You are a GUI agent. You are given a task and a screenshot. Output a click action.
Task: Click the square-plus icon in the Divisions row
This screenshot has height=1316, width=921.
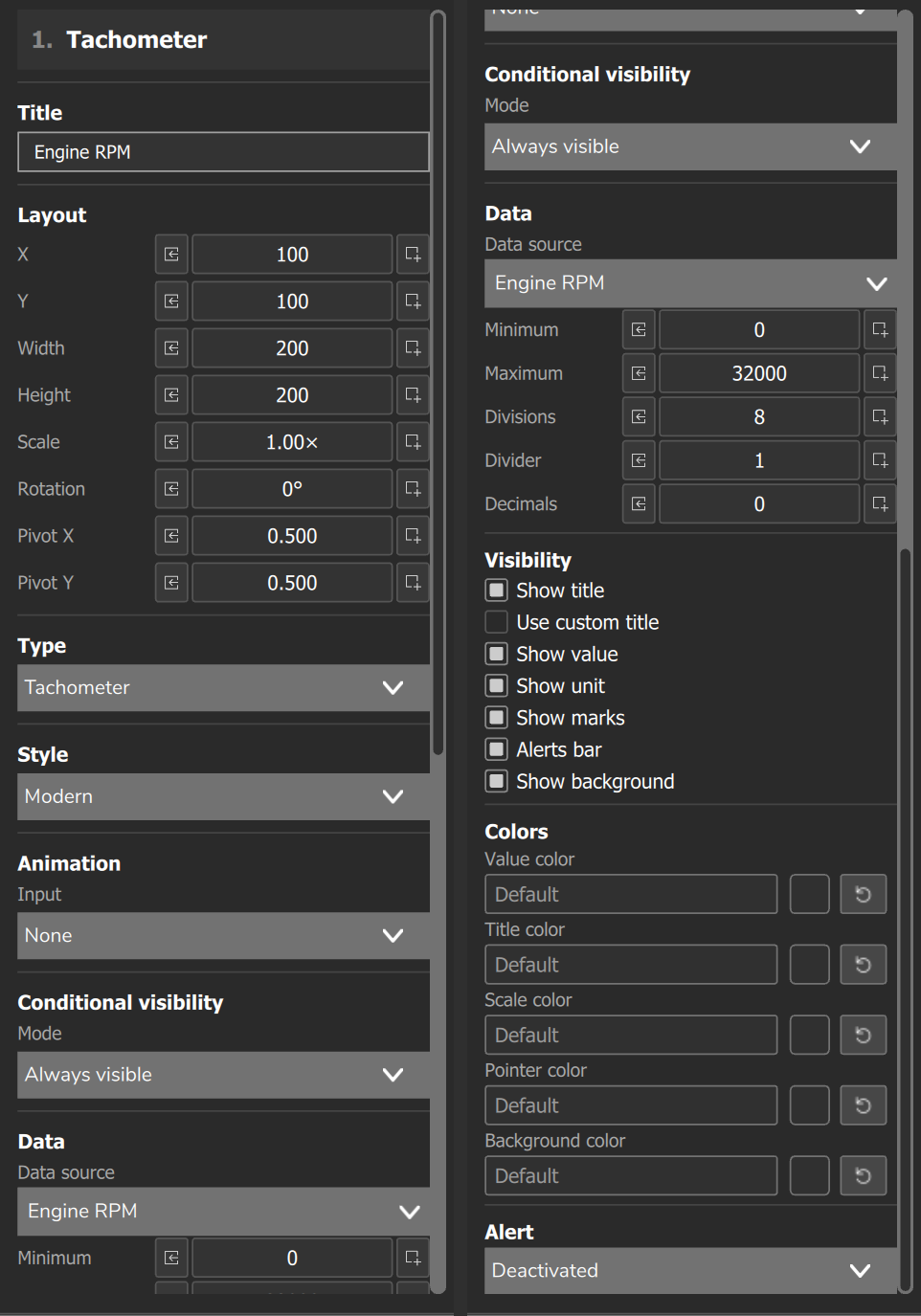tap(880, 417)
